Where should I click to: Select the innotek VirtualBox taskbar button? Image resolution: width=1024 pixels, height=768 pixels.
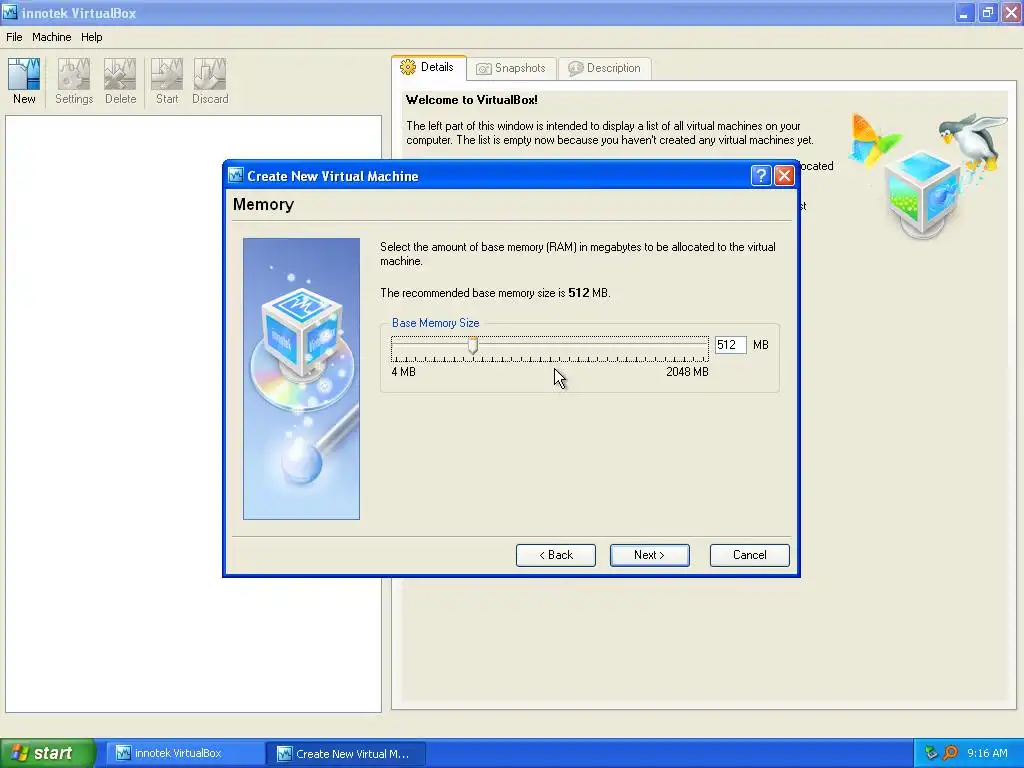tap(183, 753)
